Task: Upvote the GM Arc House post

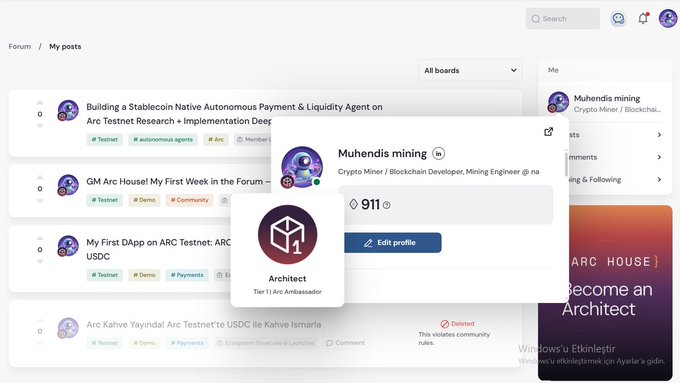Action: [x=40, y=177]
